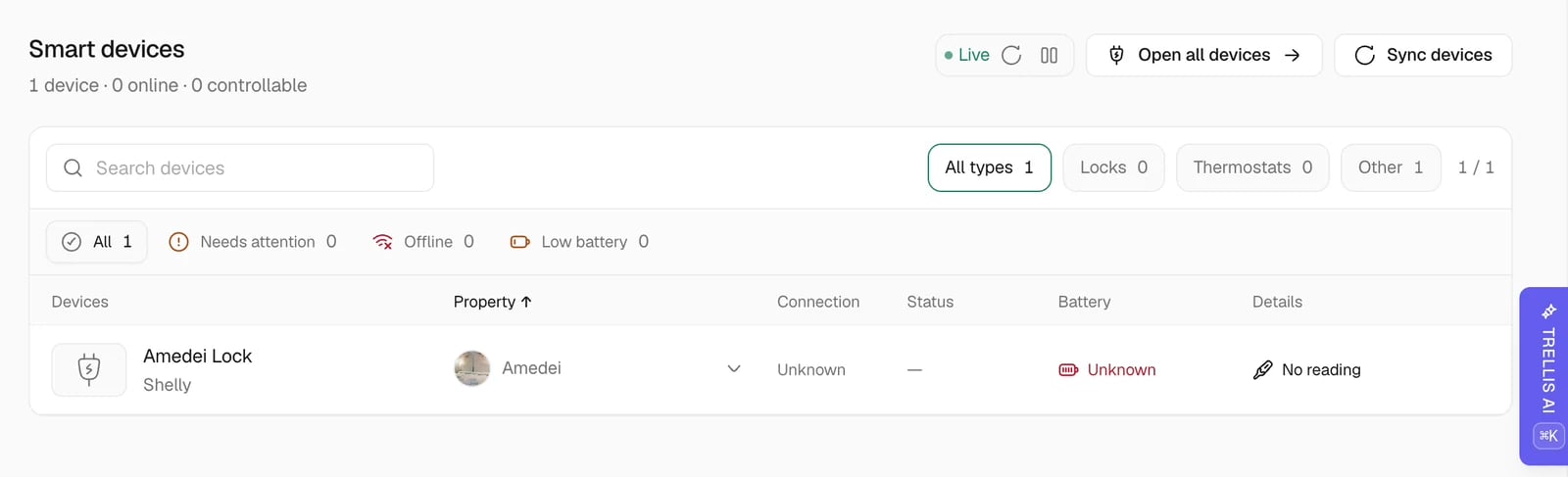The image size is (1568, 477).
Task: Focus the Search devices field
Action: [x=240, y=167]
